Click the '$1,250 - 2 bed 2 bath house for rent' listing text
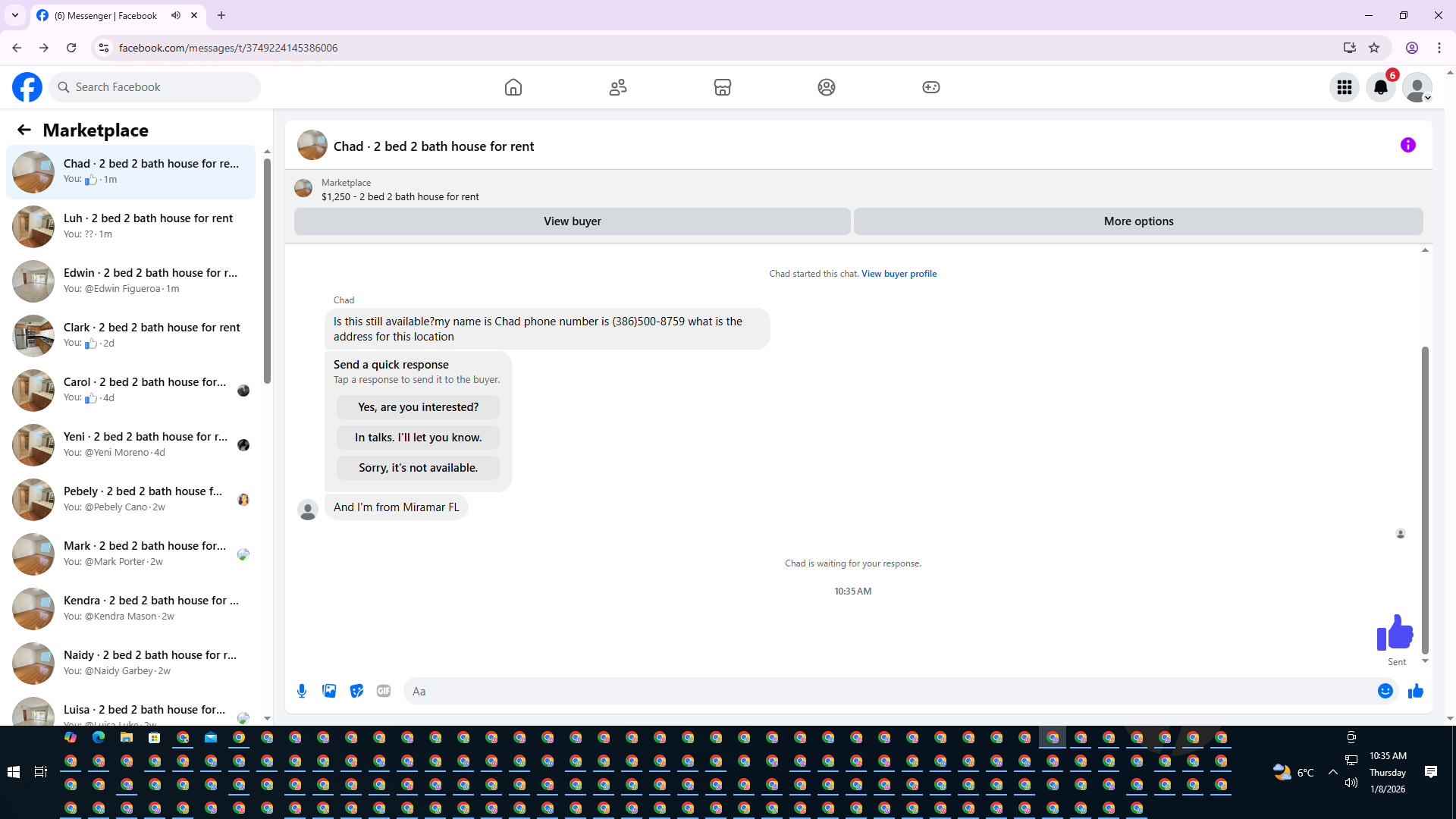Viewport: 1456px width, 819px height. point(400,197)
